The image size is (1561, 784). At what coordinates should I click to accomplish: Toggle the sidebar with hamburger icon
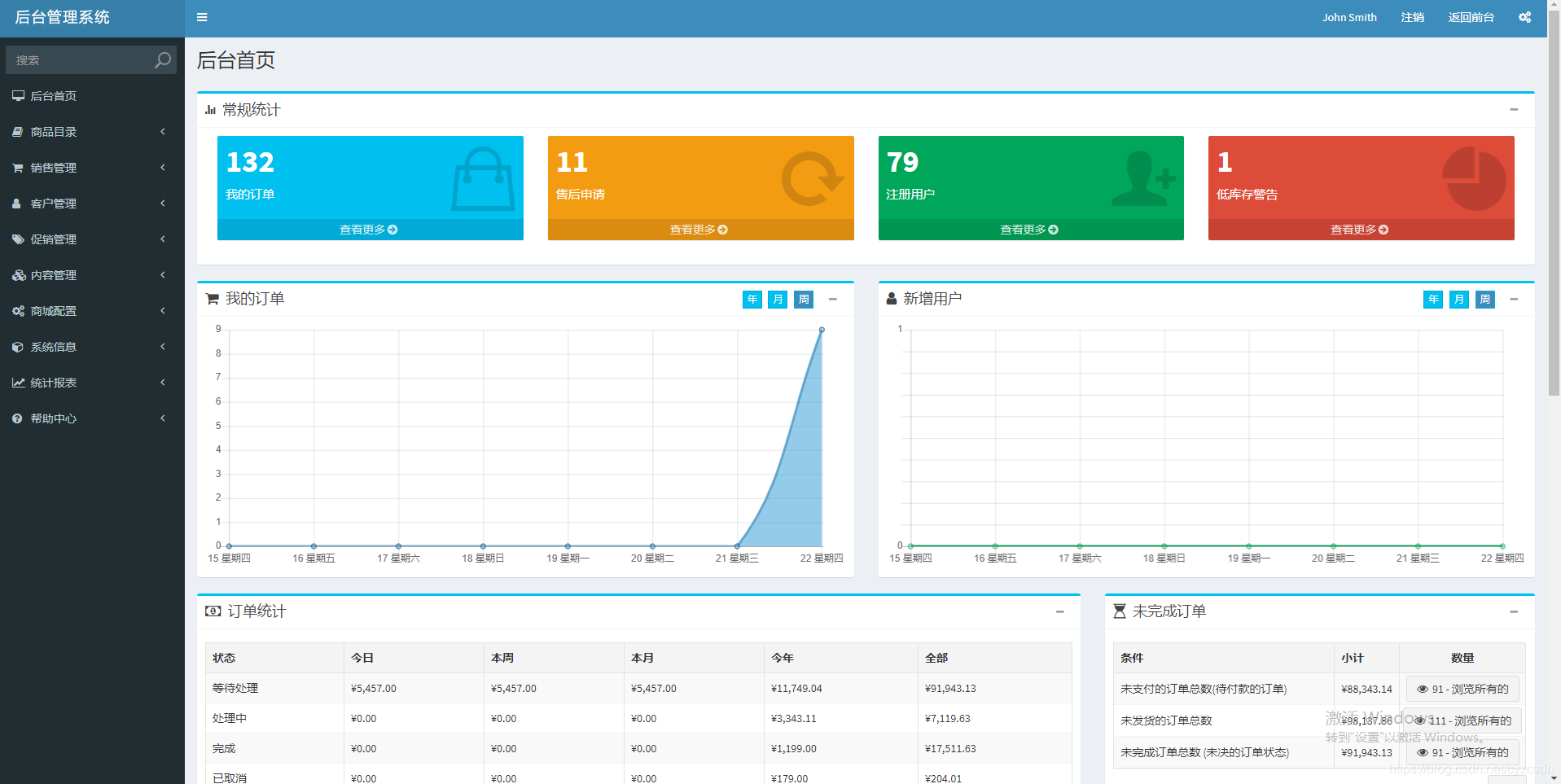[x=202, y=17]
